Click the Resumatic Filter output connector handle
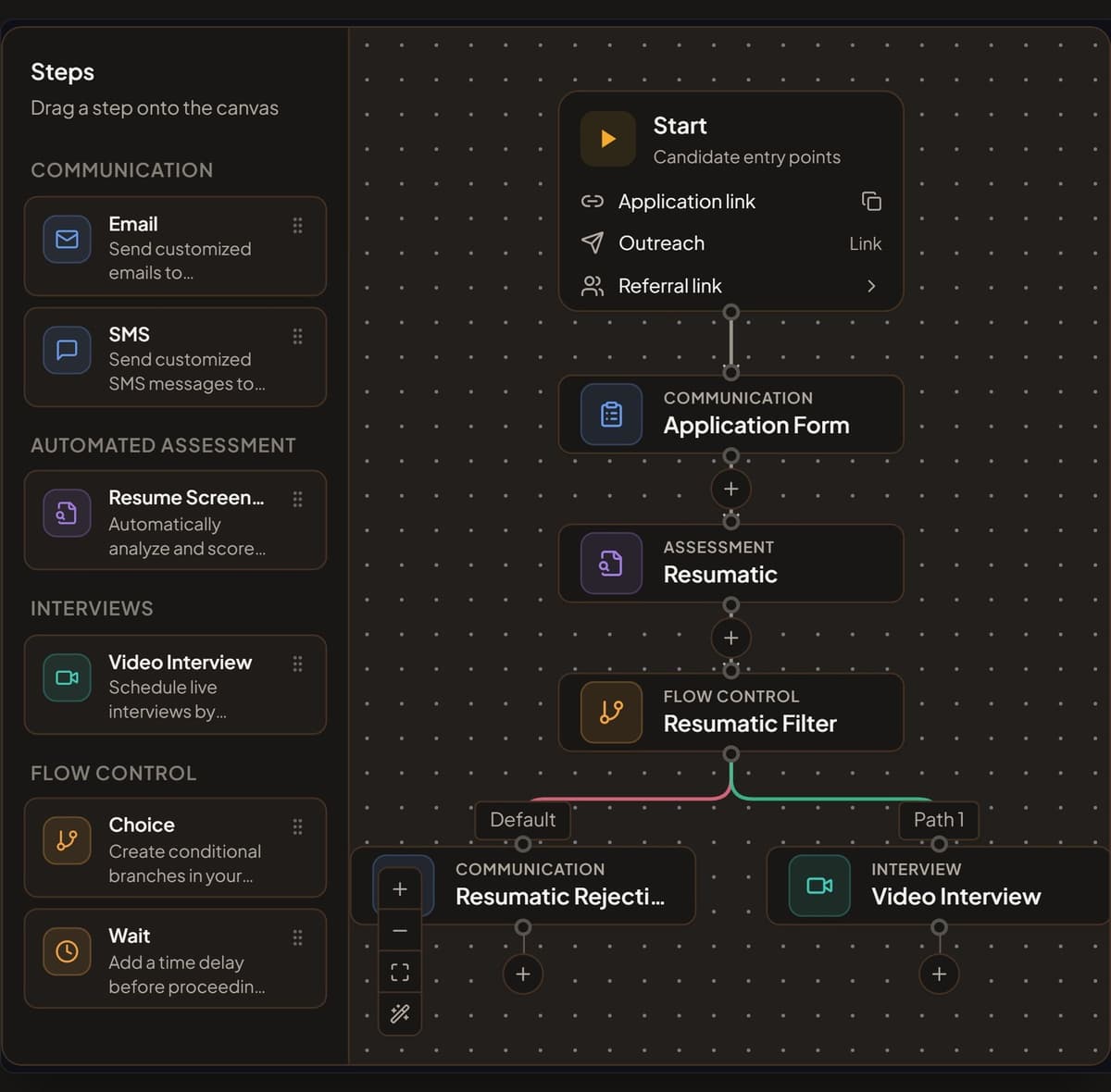This screenshot has width=1111, height=1092. (730, 753)
